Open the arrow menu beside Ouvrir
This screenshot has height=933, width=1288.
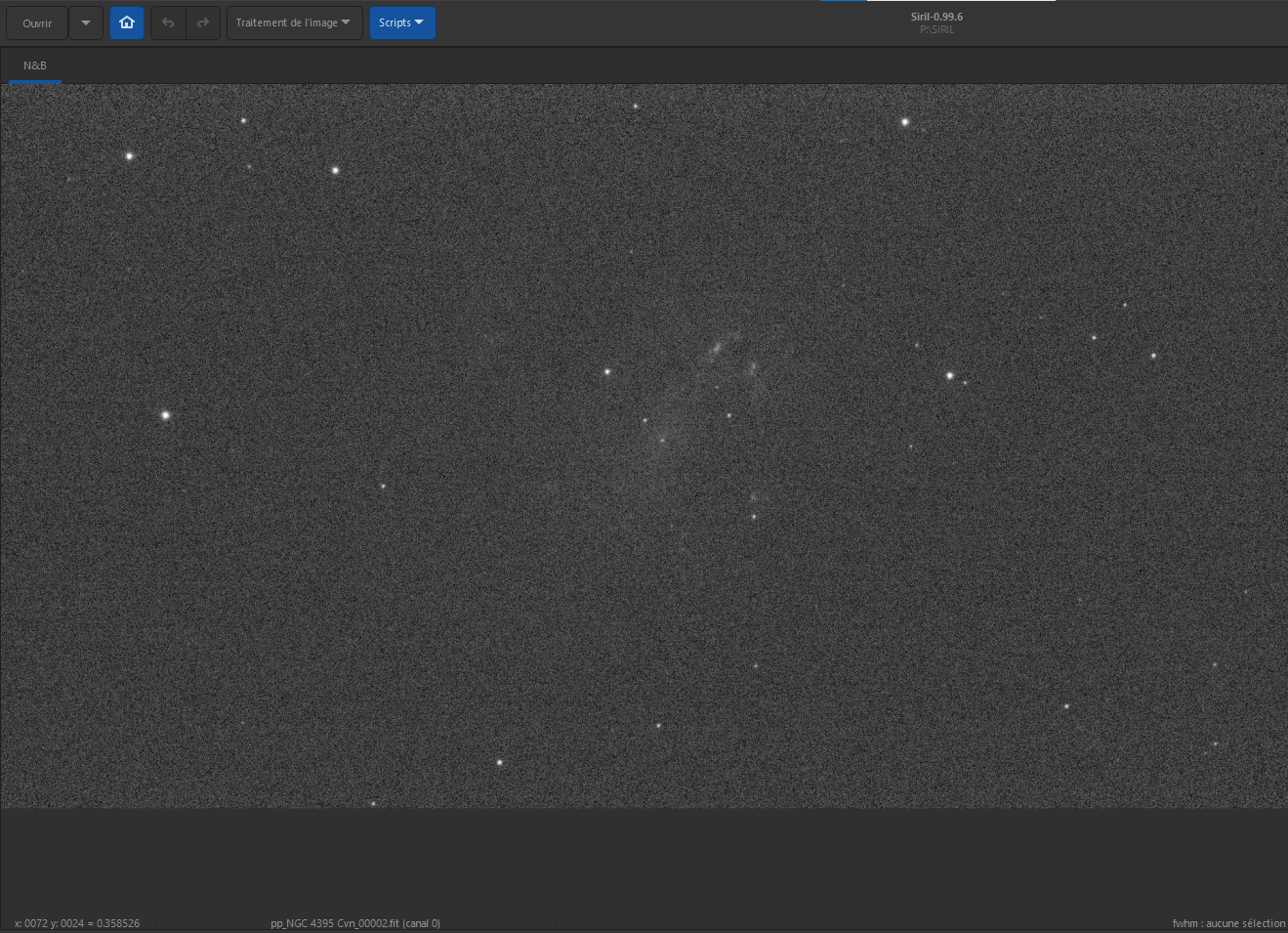(x=86, y=22)
